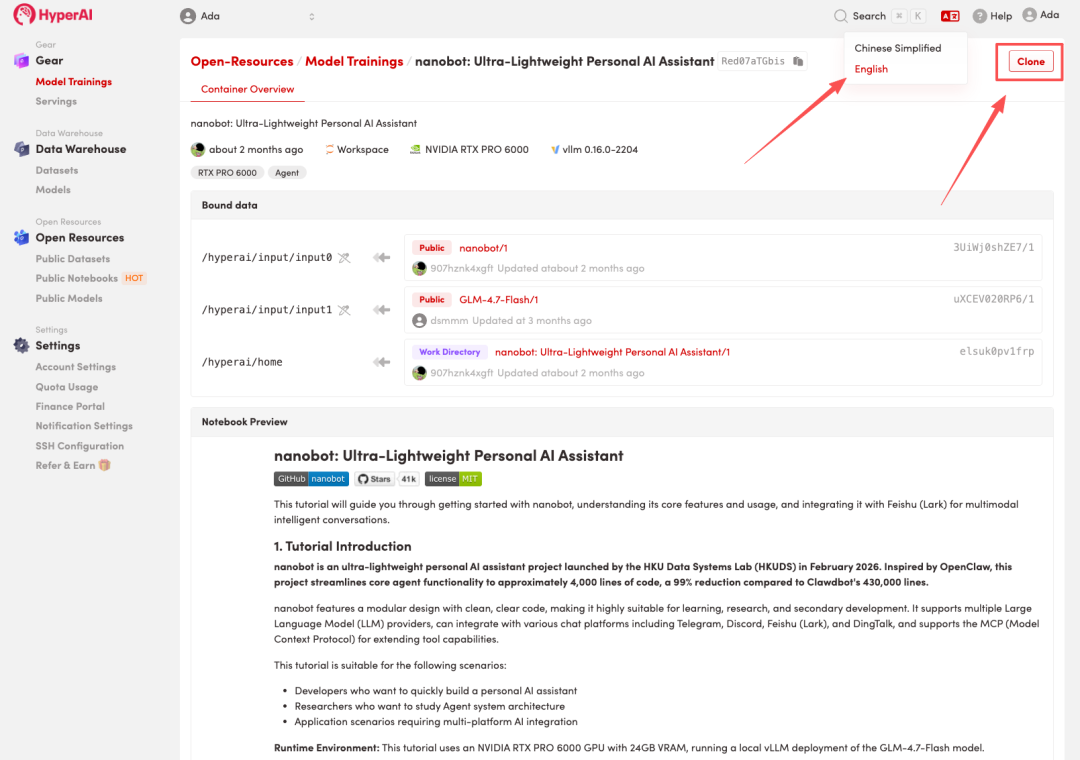Select English from the language dropdown

871,69
